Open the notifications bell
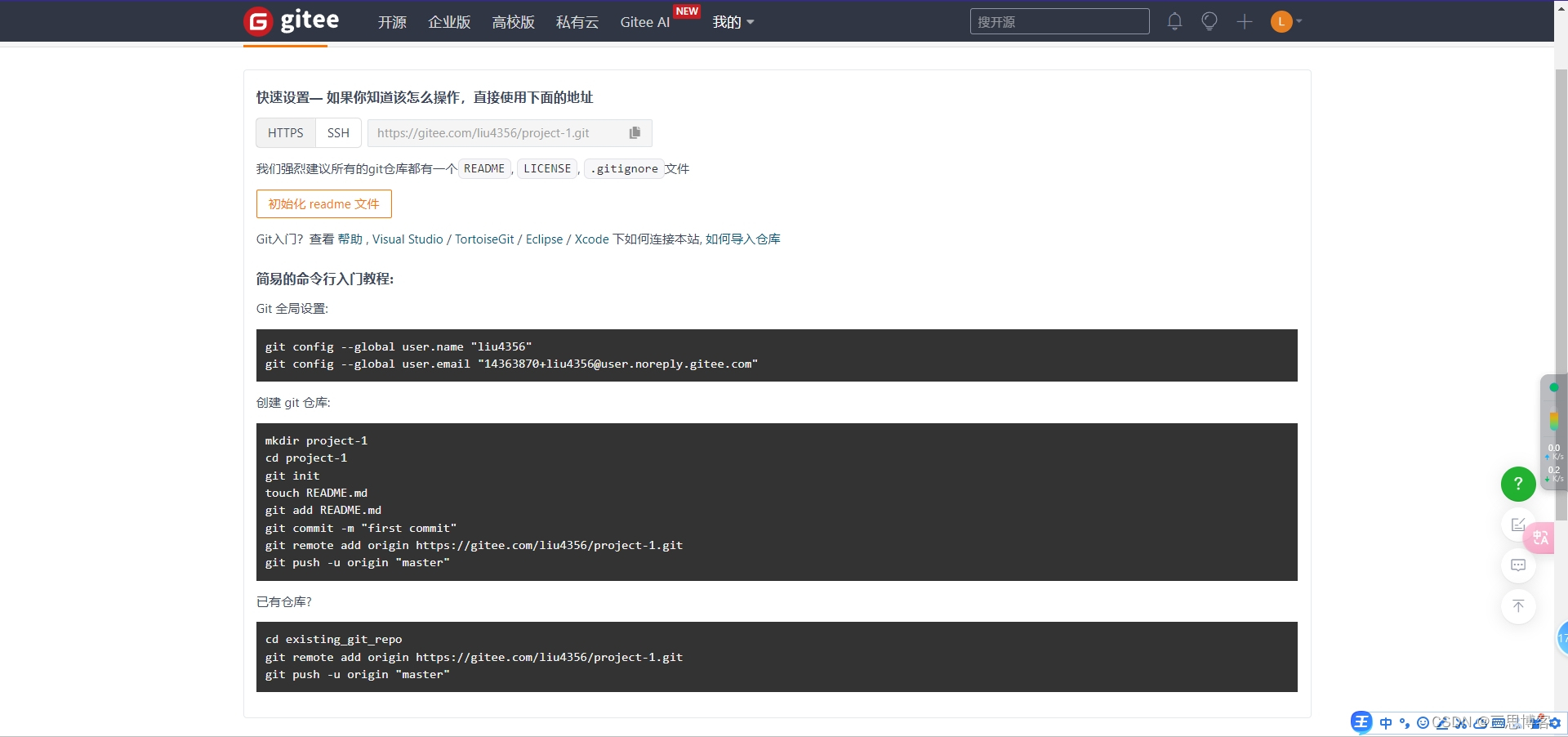Image resolution: width=1568 pixels, height=737 pixels. 1174,21
